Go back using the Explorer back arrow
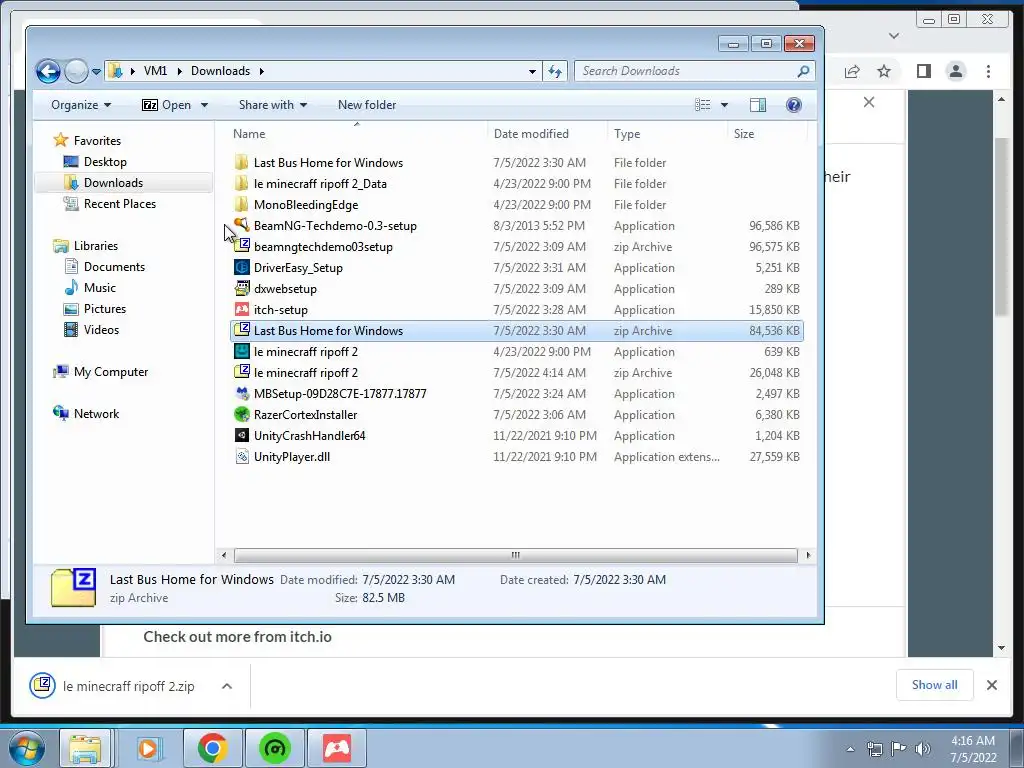Viewport: 1024px width, 768px height. [x=48, y=71]
